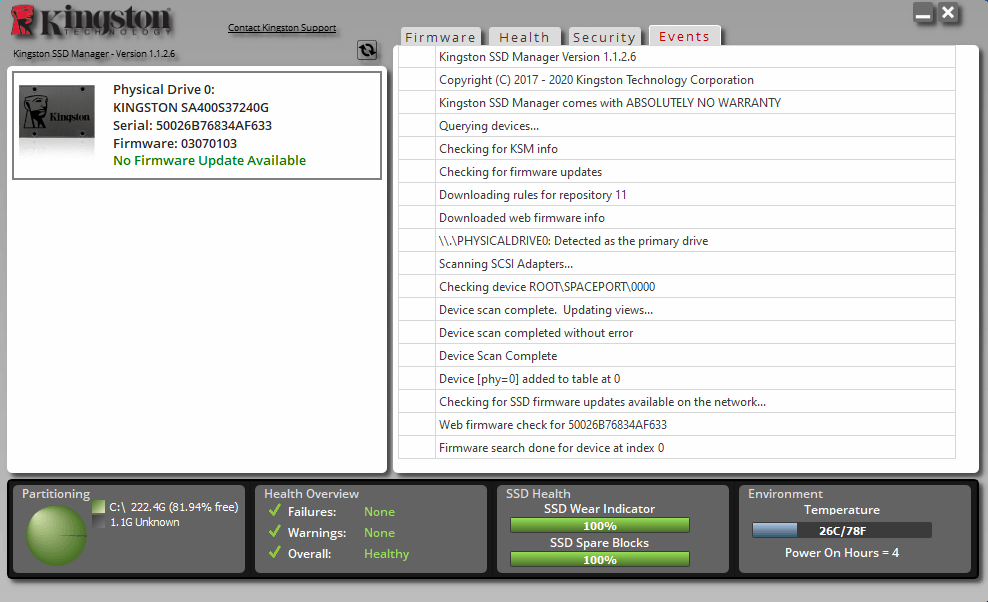The height and width of the screenshot is (602, 988).
Task: Select the Checking for firmware updates row
Action: [x=677, y=172]
